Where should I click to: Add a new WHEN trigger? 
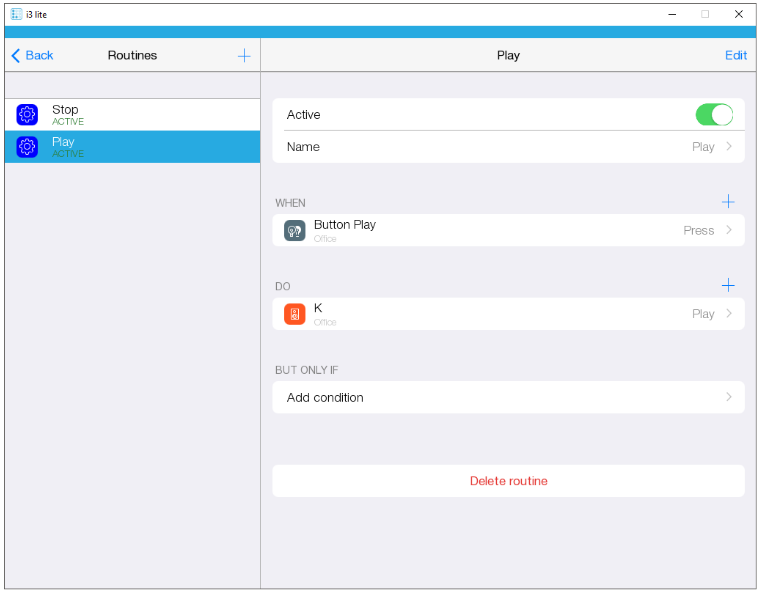click(x=728, y=202)
